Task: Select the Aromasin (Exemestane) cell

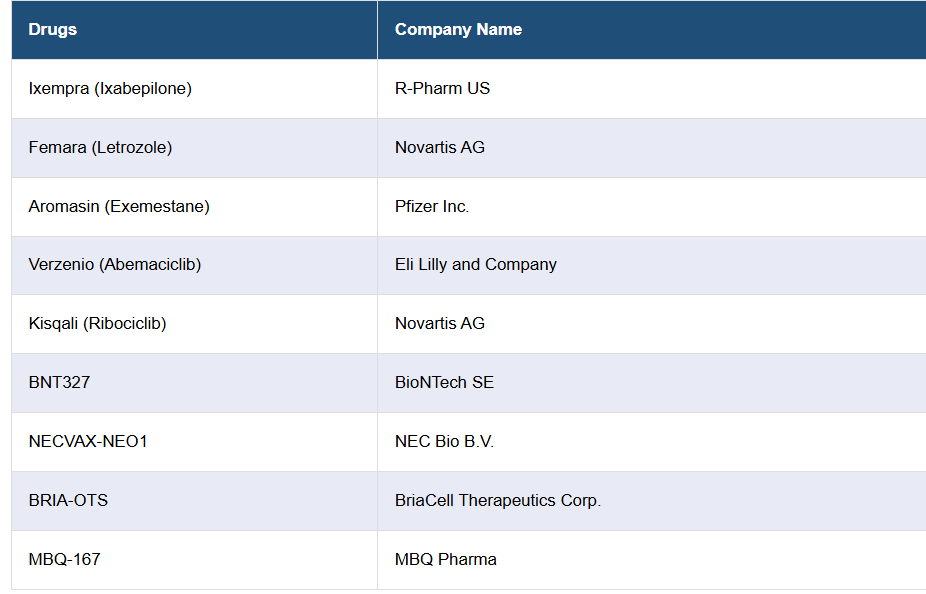Action: coord(119,206)
